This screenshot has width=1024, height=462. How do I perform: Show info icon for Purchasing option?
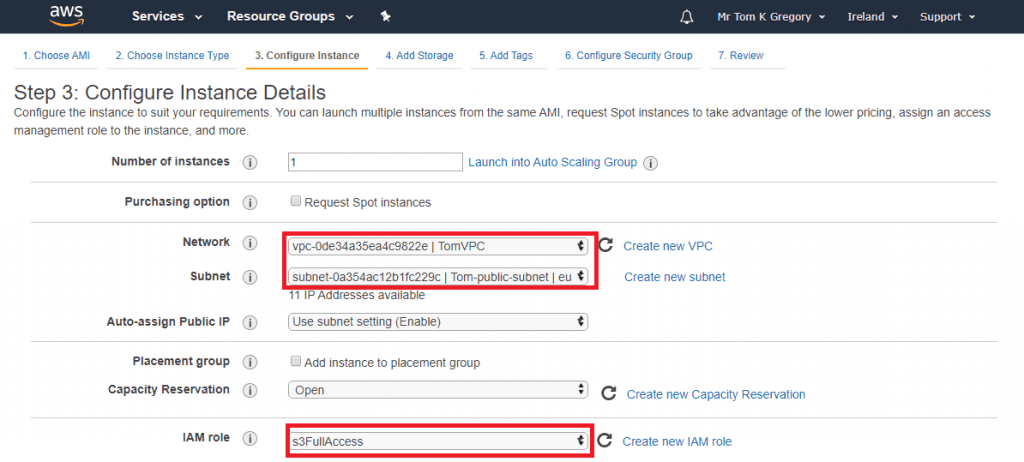point(250,202)
